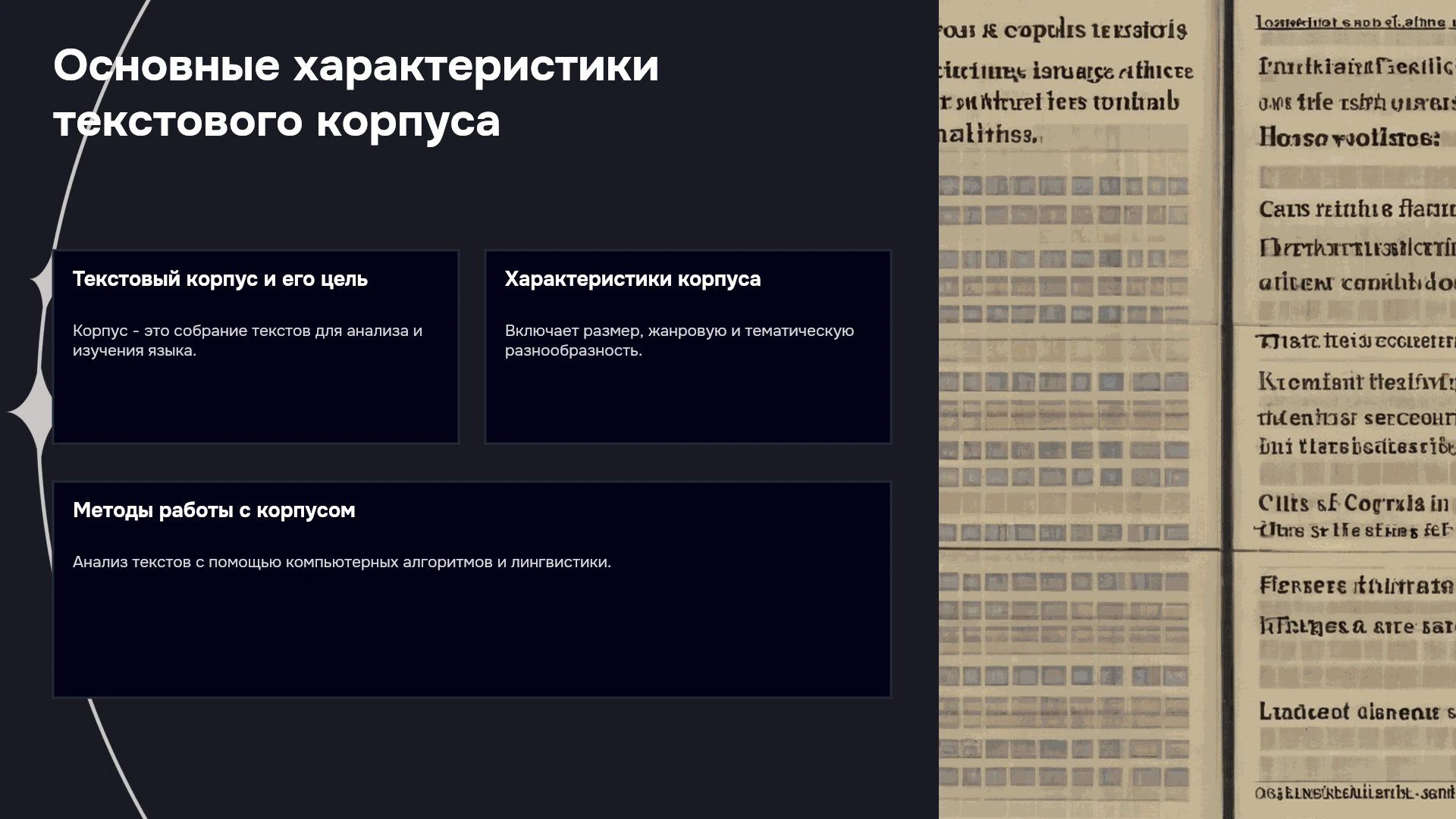Select the text "Анализ текстов с помощью" line
The height and width of the screenshot is (819, 1456).
click(x=342, y=562)
